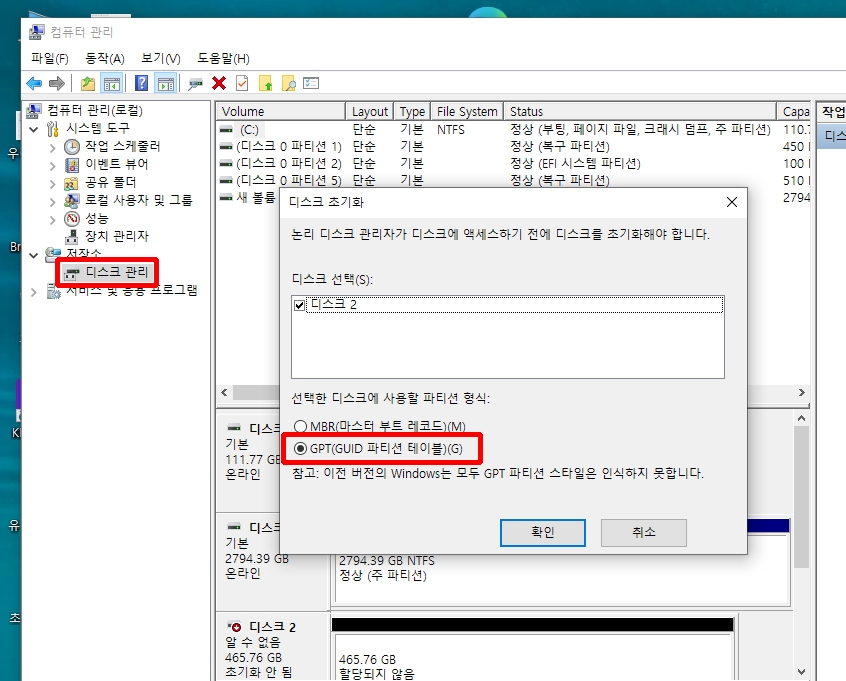Click the Task Scheduler clock icon

pos(72,146)
